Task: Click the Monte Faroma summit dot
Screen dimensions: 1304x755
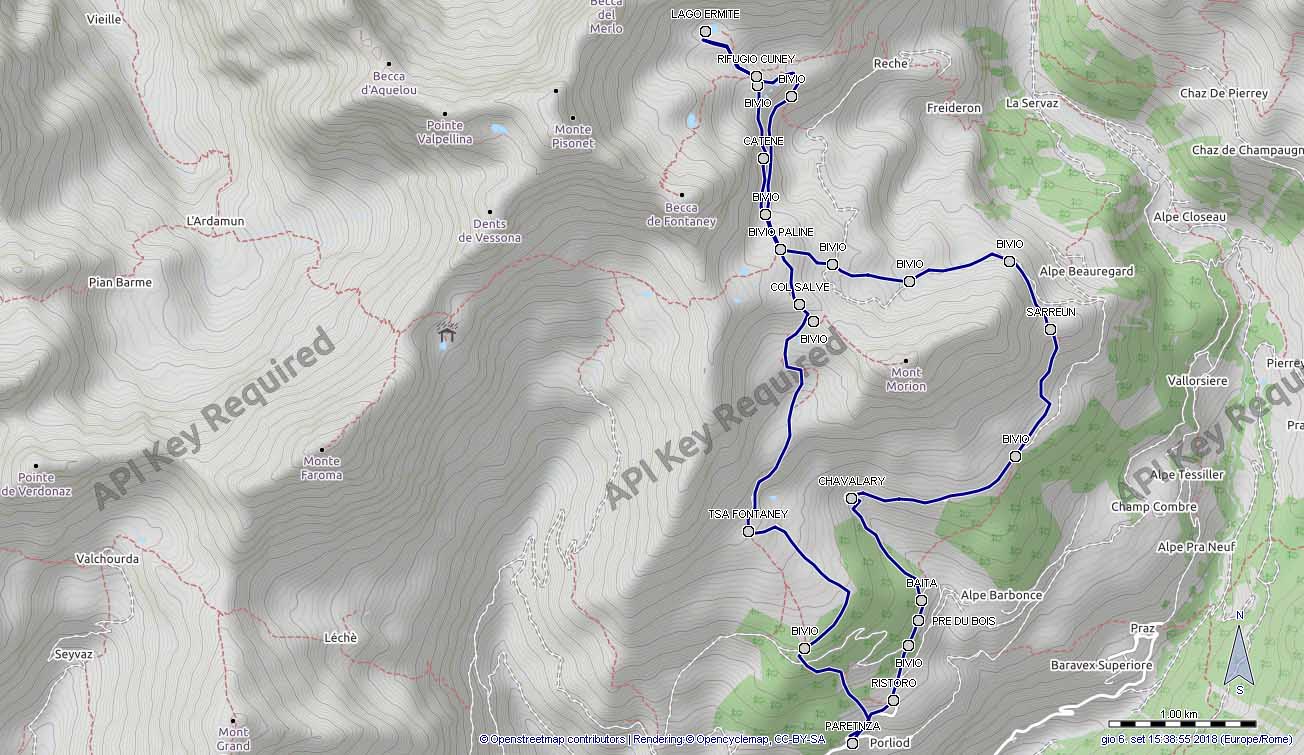Action: (321, 450)
